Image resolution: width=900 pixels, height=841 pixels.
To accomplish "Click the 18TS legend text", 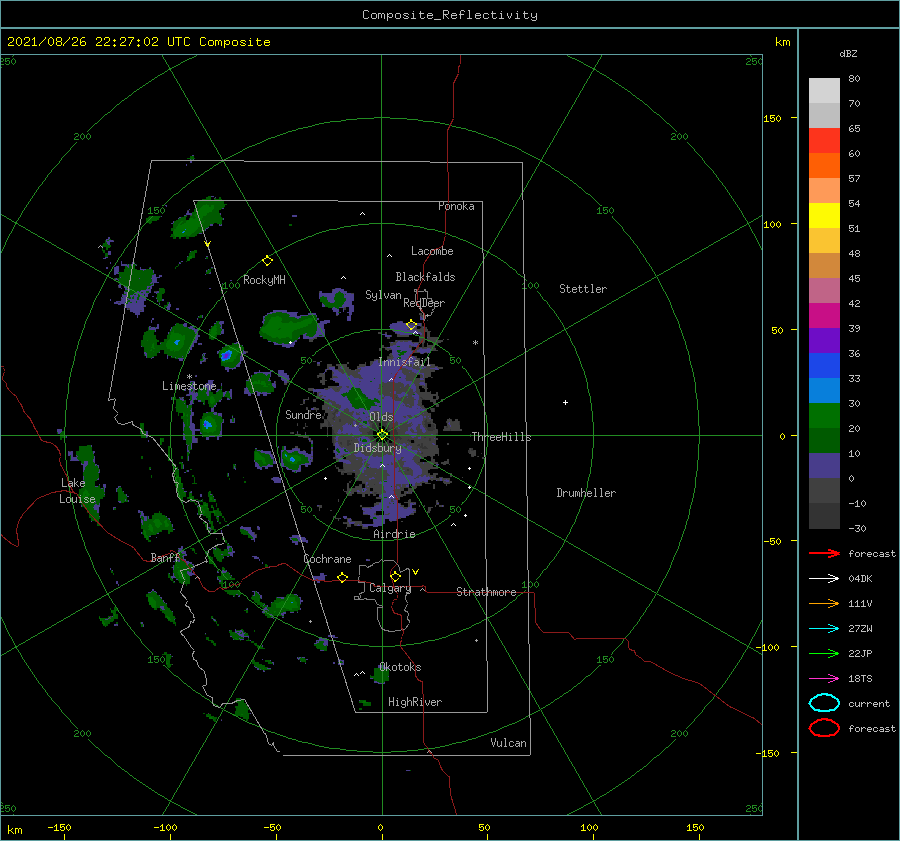I will click(860, 679).
